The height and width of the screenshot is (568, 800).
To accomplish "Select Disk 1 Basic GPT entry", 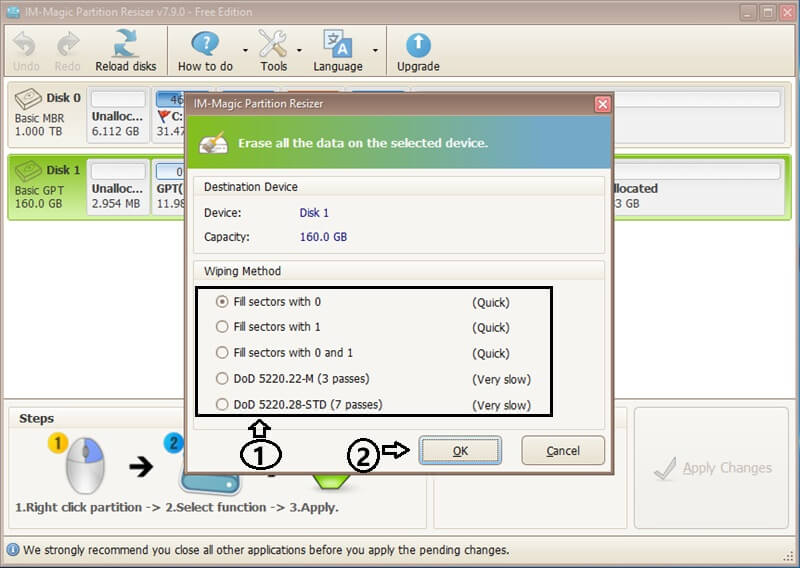I will pyautogui.click(x=47, y=187).
